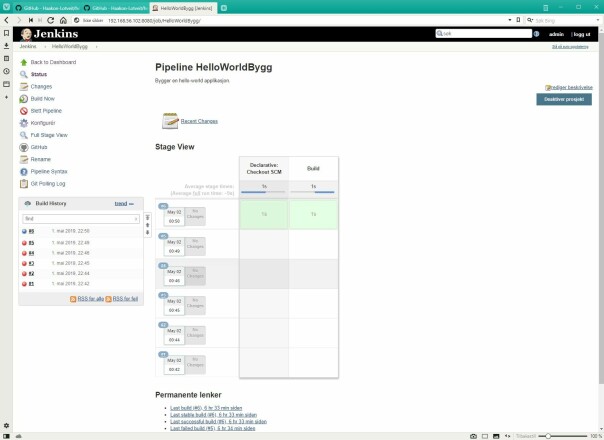Click the browser reload button
The width and height of the screenshot is (604, 440).
pos(50,20)
